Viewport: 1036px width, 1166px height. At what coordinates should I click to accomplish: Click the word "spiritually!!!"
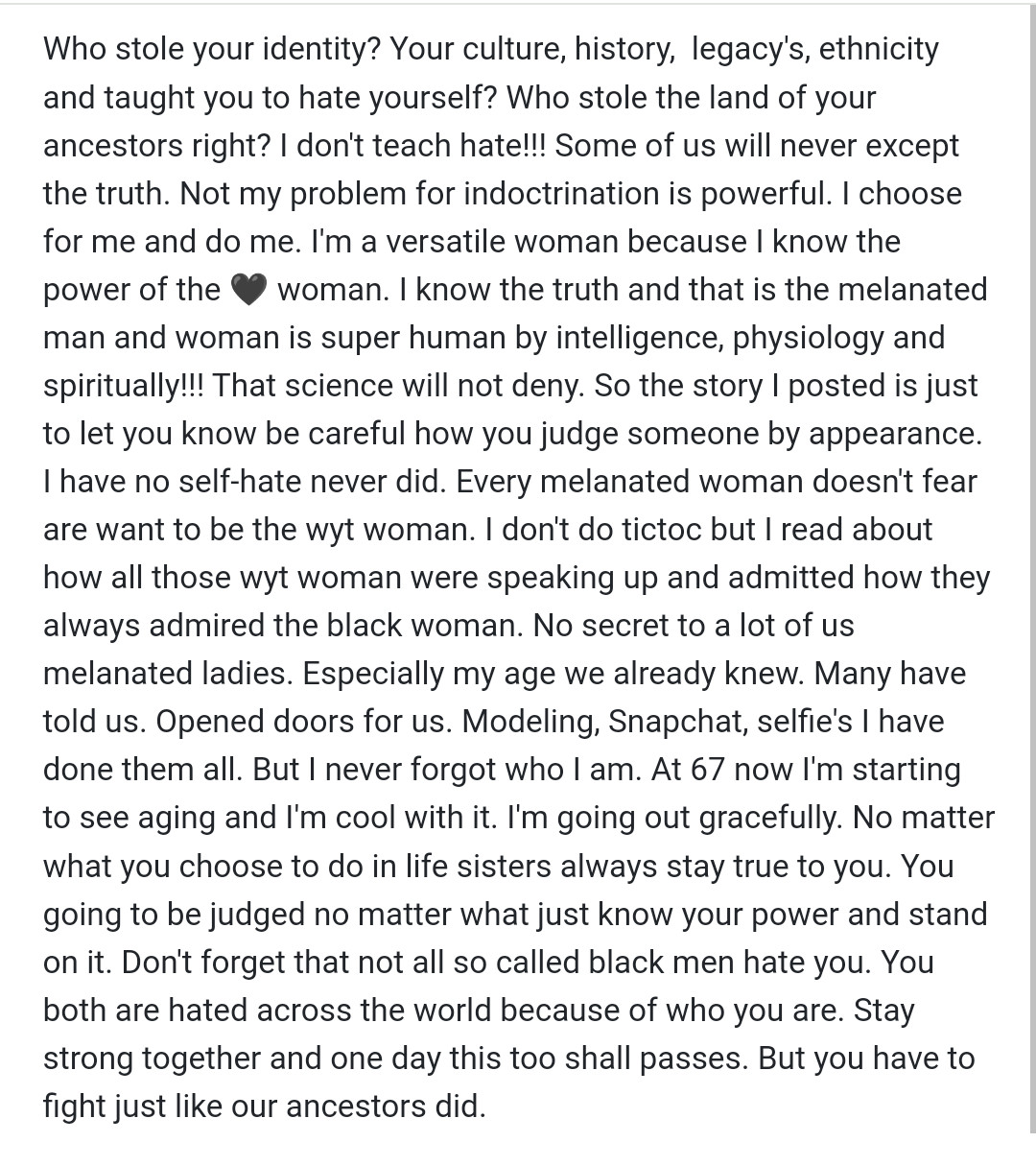click(123, 386)
